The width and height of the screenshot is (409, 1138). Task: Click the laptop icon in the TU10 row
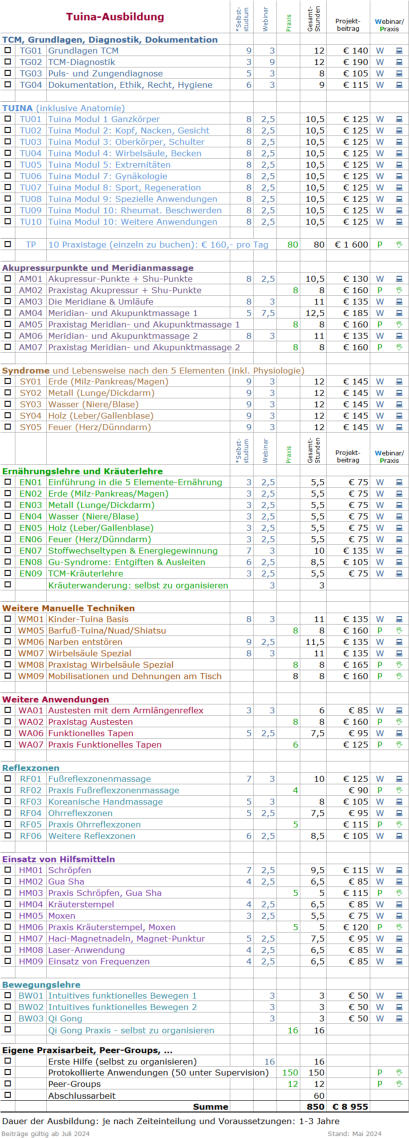pyautogui.click(x=399, y=221)
